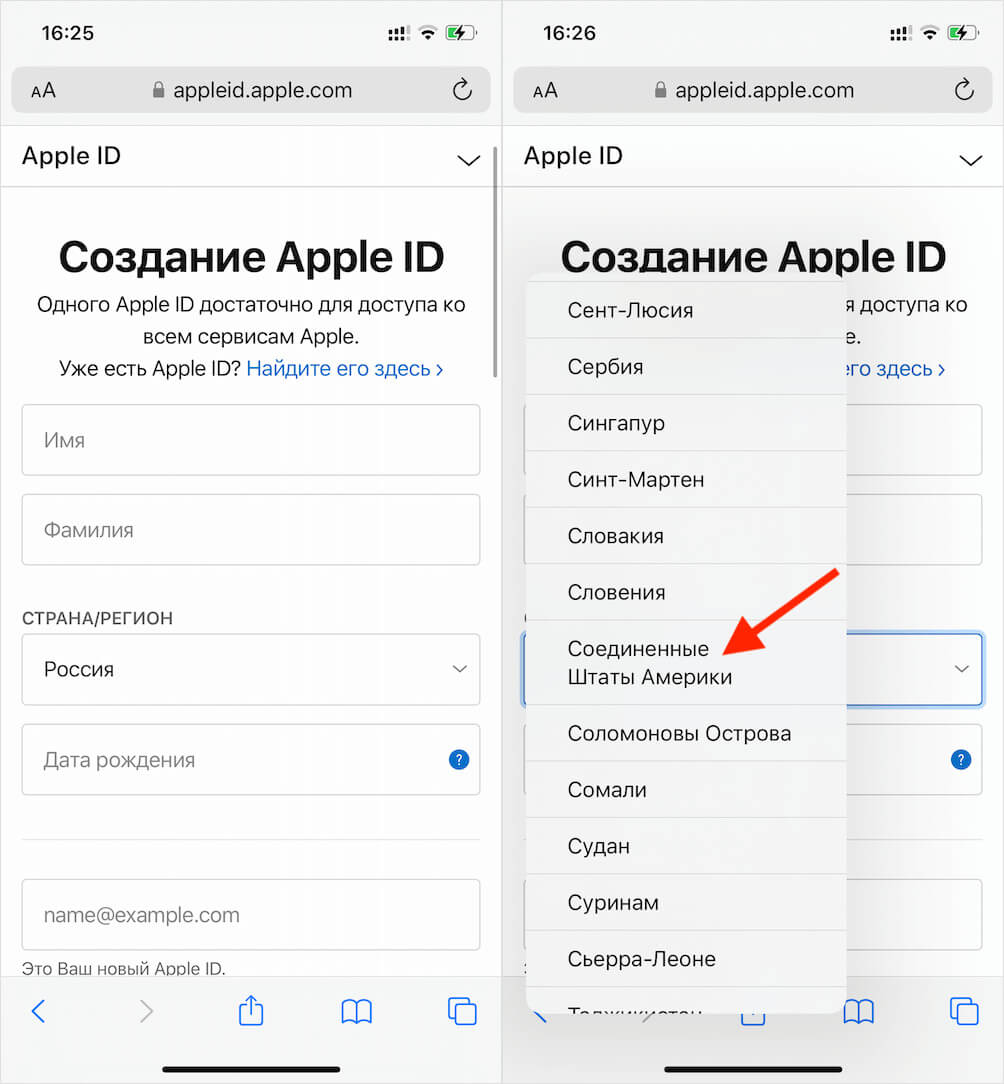Click the Имя input field
This screenshot has height=1084, width=1004.
[251, 440]
